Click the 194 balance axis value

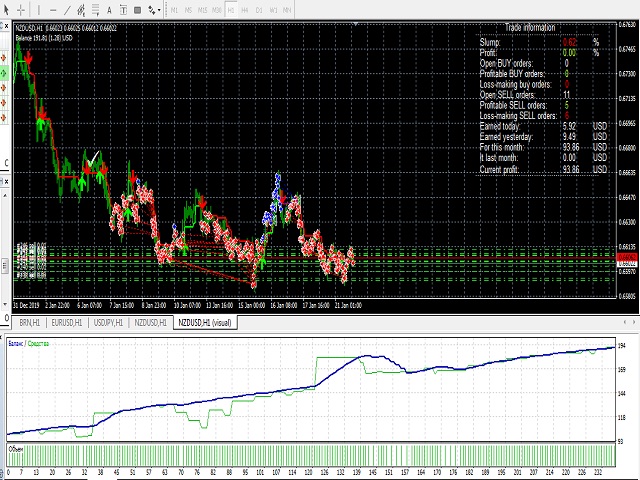pyautogui.click(x=622, y=346)
